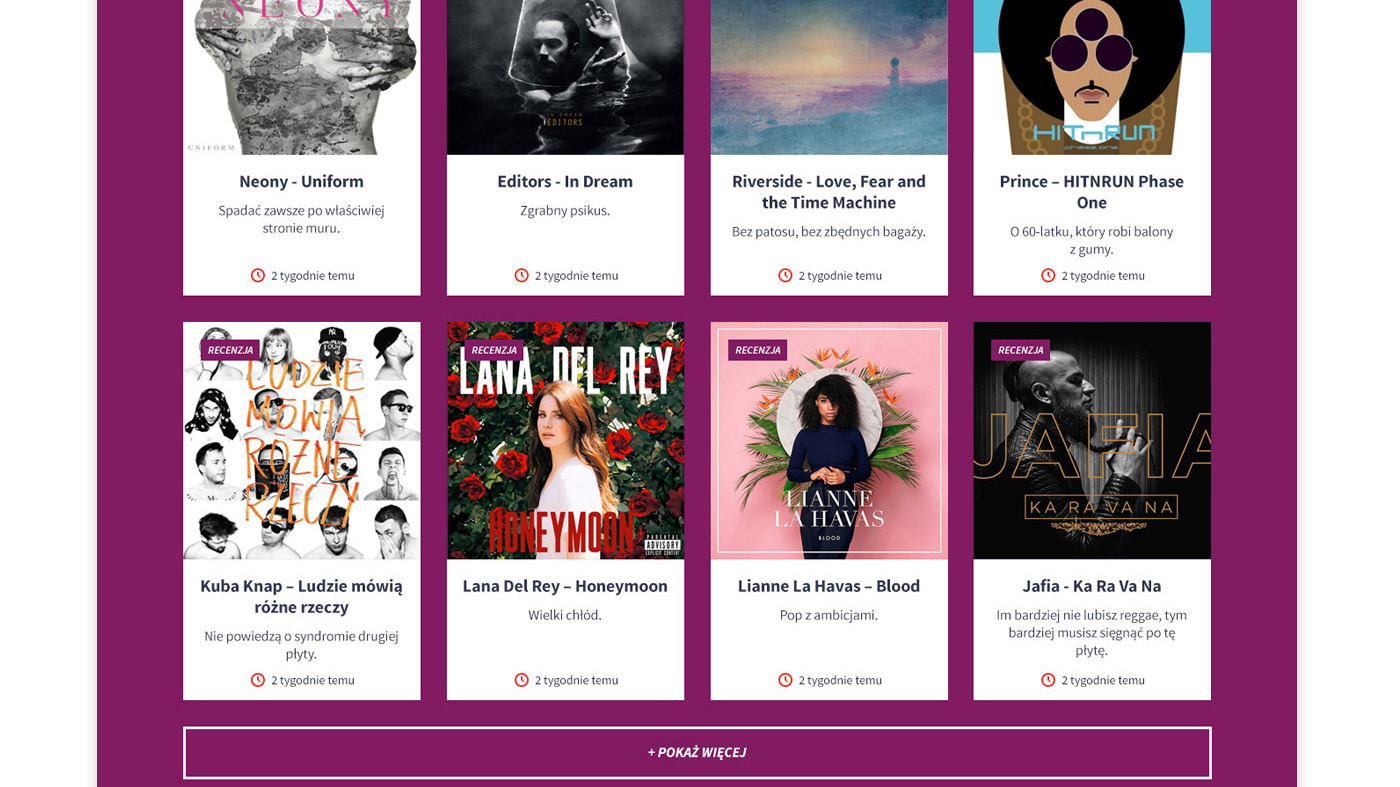Open Prince – HITNRUN Phase One title
Screen dimensions: 1400x787
coord(1092,192)
